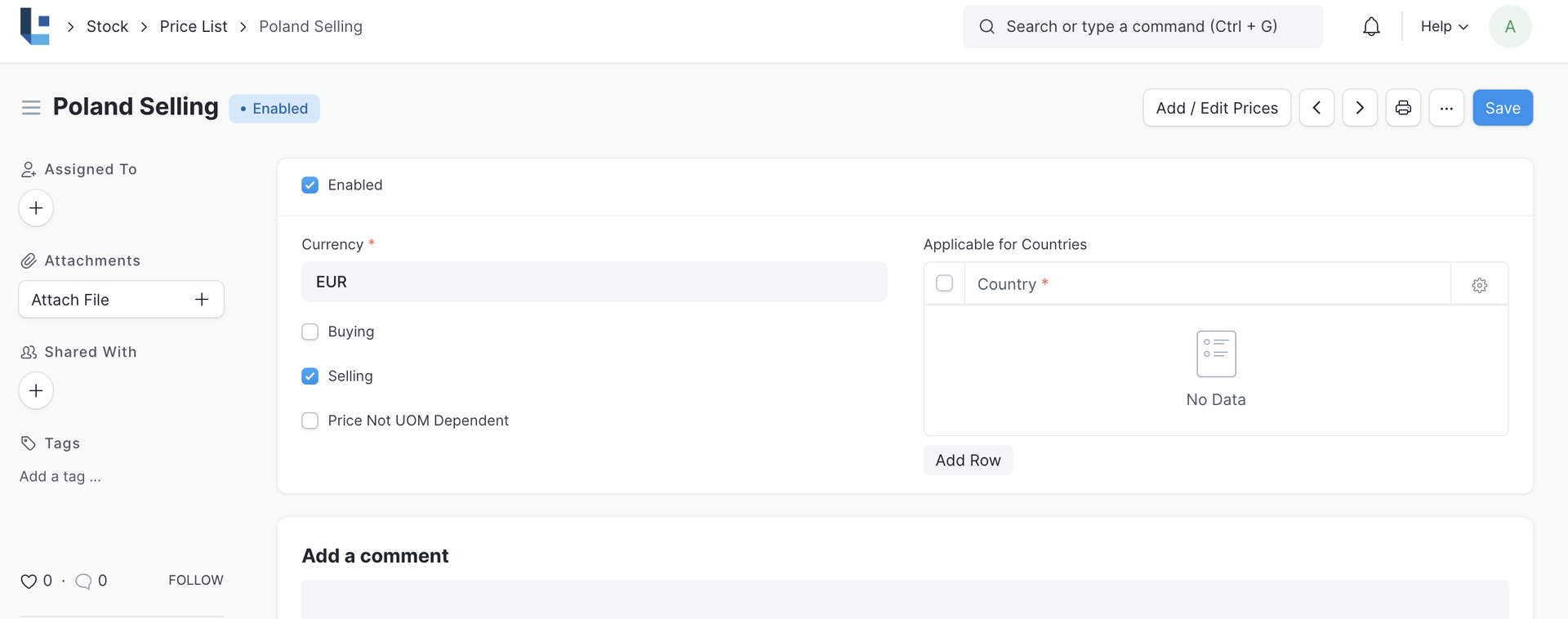Add an assignee with plus button
Image resolution: width=1568 pixels, height=619 pixels.
click(x=36, y=208)
